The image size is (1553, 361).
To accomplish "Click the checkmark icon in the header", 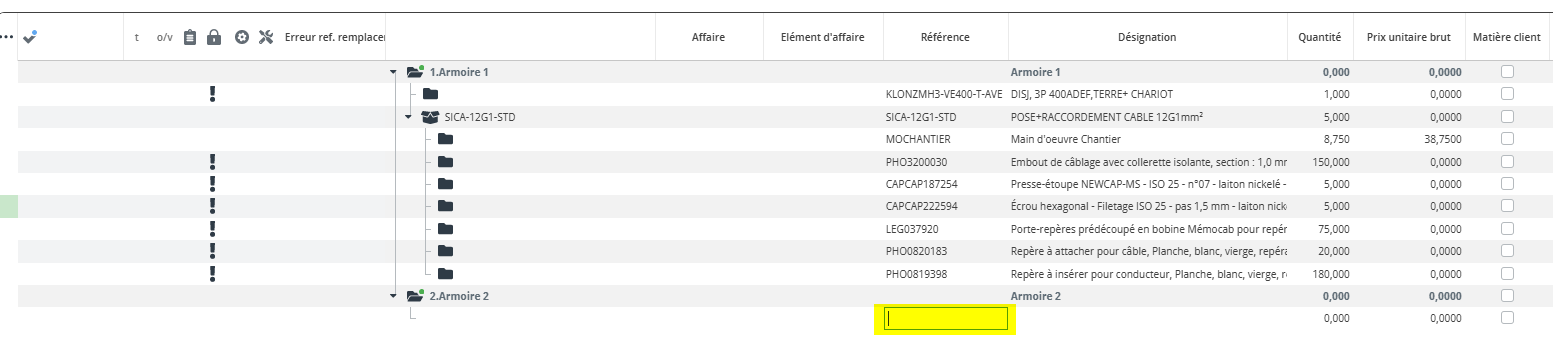I will click(29, 37).
